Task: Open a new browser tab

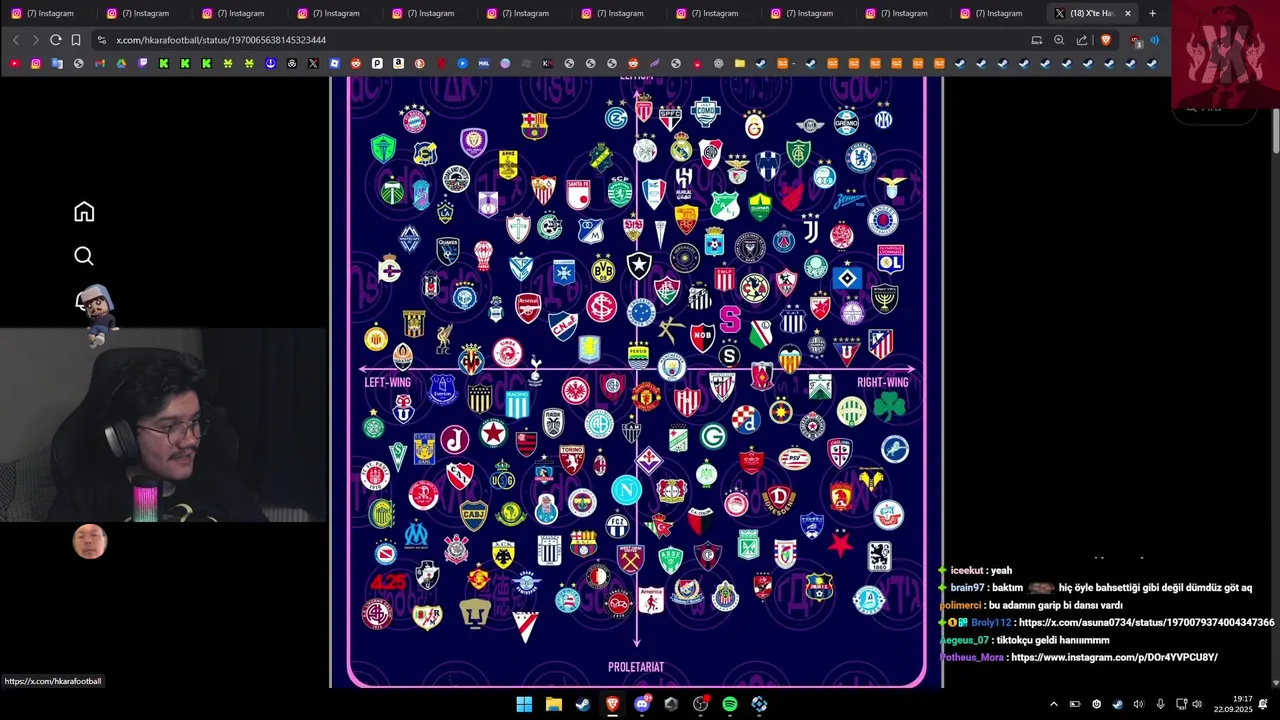Action: pyautogui.click(x=1152, y=13)
